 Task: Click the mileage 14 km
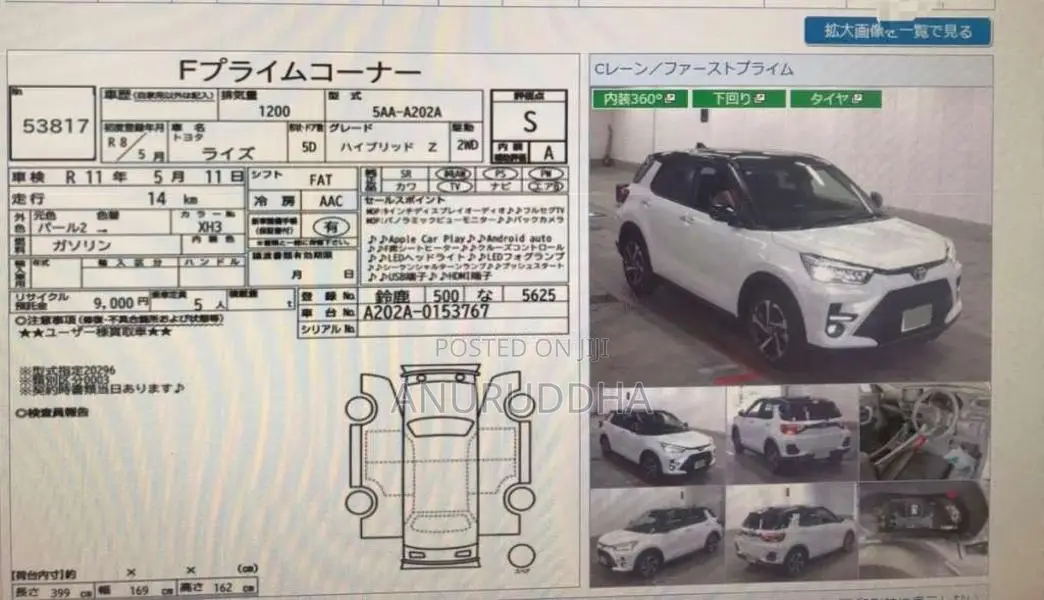172,198
